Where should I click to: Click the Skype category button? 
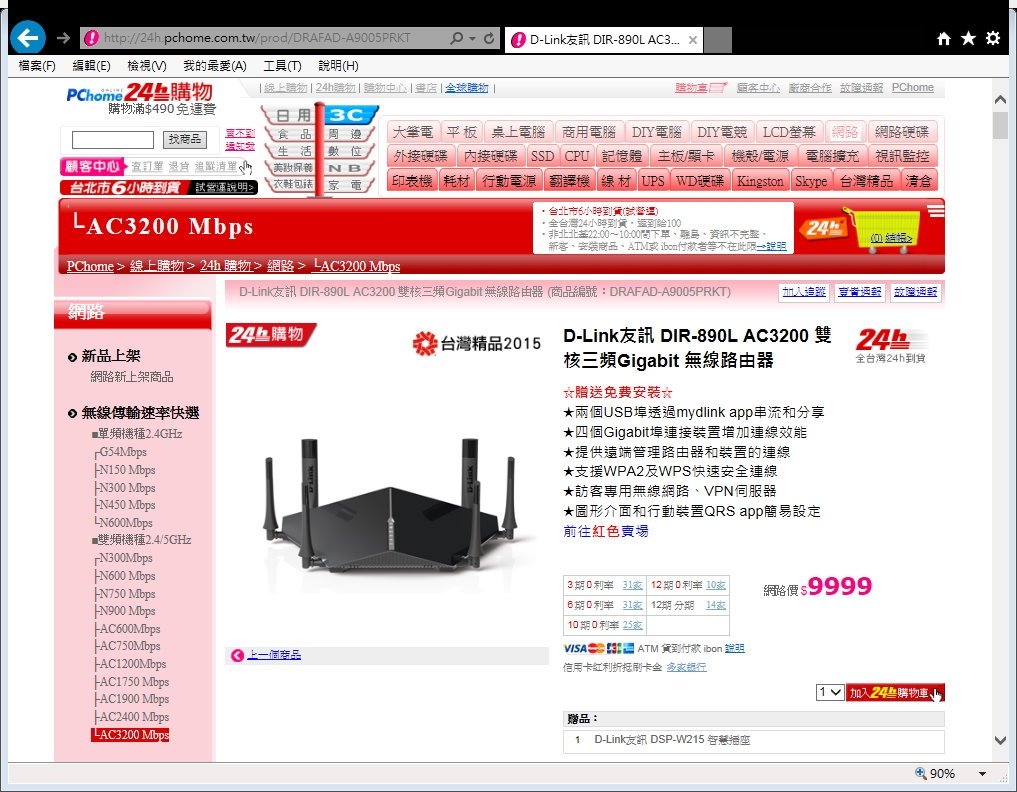[x=811, y=181]
